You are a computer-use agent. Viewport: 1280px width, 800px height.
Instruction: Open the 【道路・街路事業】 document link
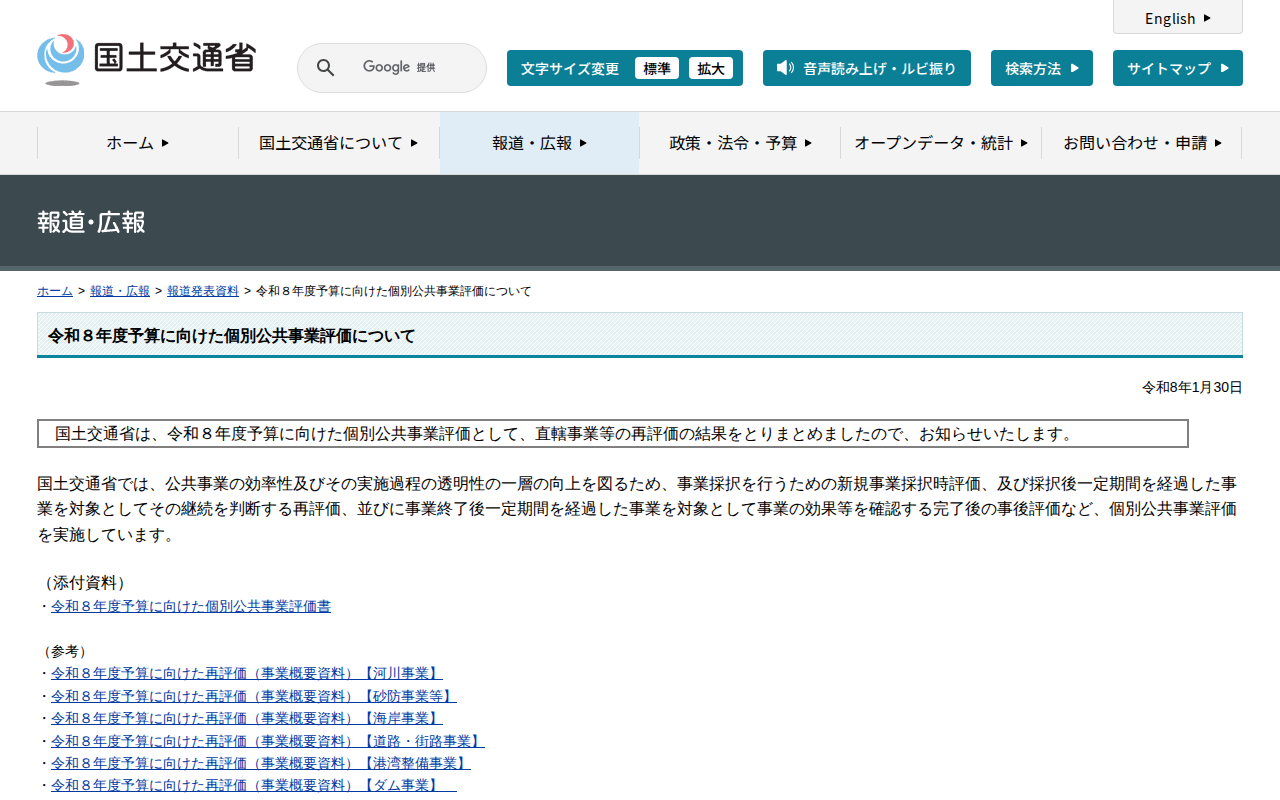click(267, 741)
